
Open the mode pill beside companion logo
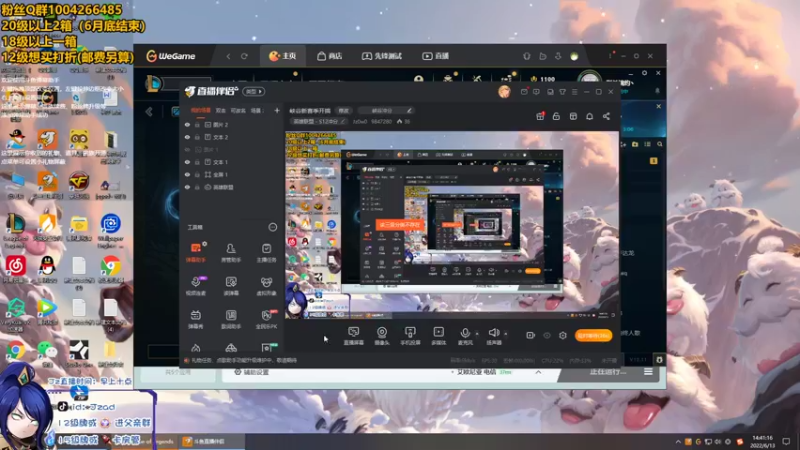[x=254, y=91]
